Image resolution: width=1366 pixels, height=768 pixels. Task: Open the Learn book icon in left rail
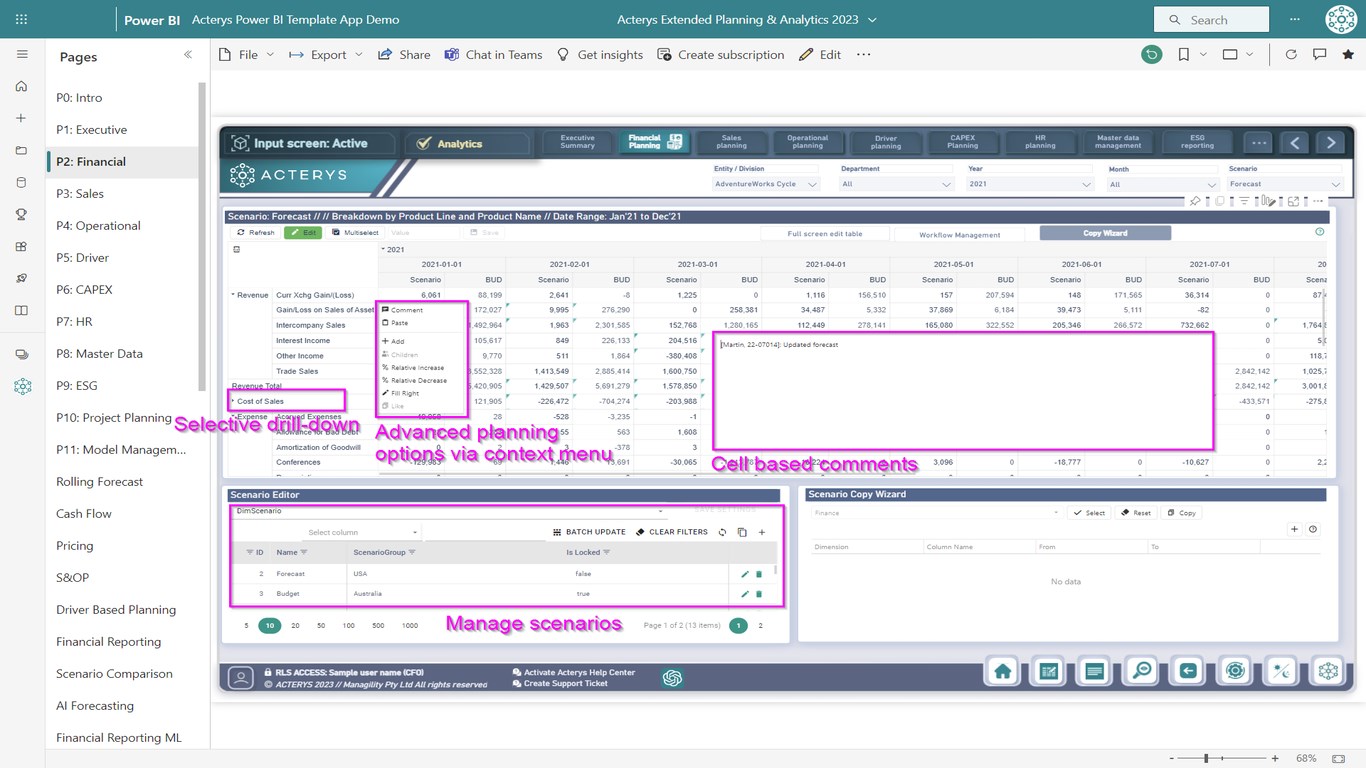(x=21, y=310)
